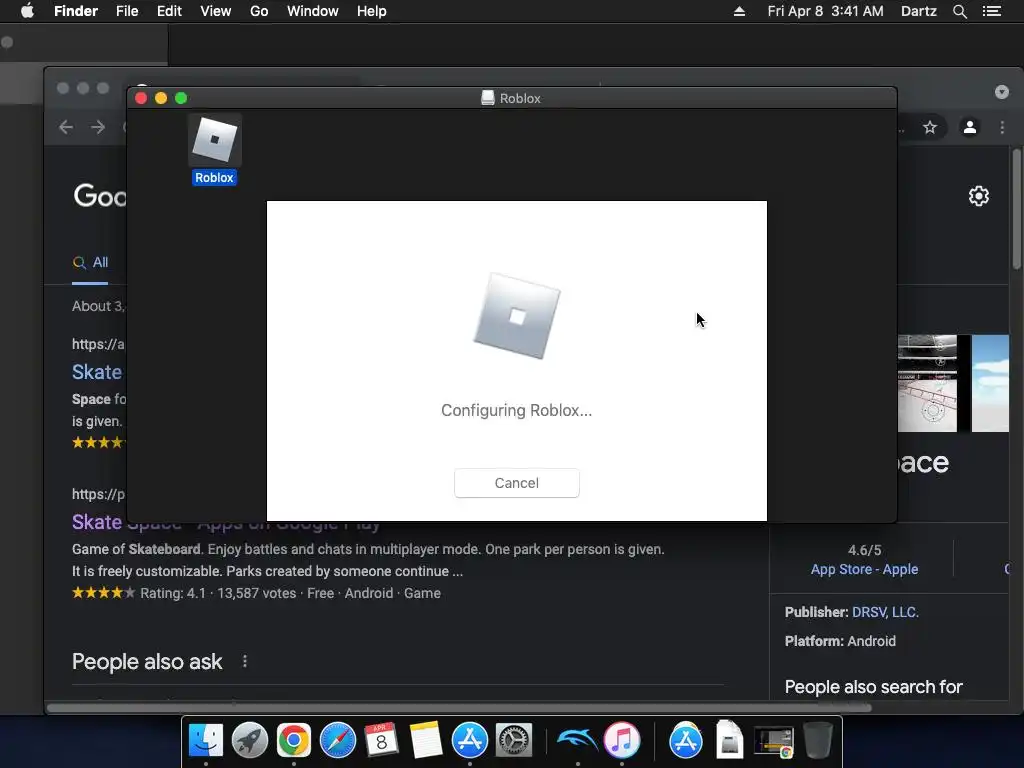The image size is (1024, 768).
Task: Open Notes from the Dock
Action: tap(426, 741)
